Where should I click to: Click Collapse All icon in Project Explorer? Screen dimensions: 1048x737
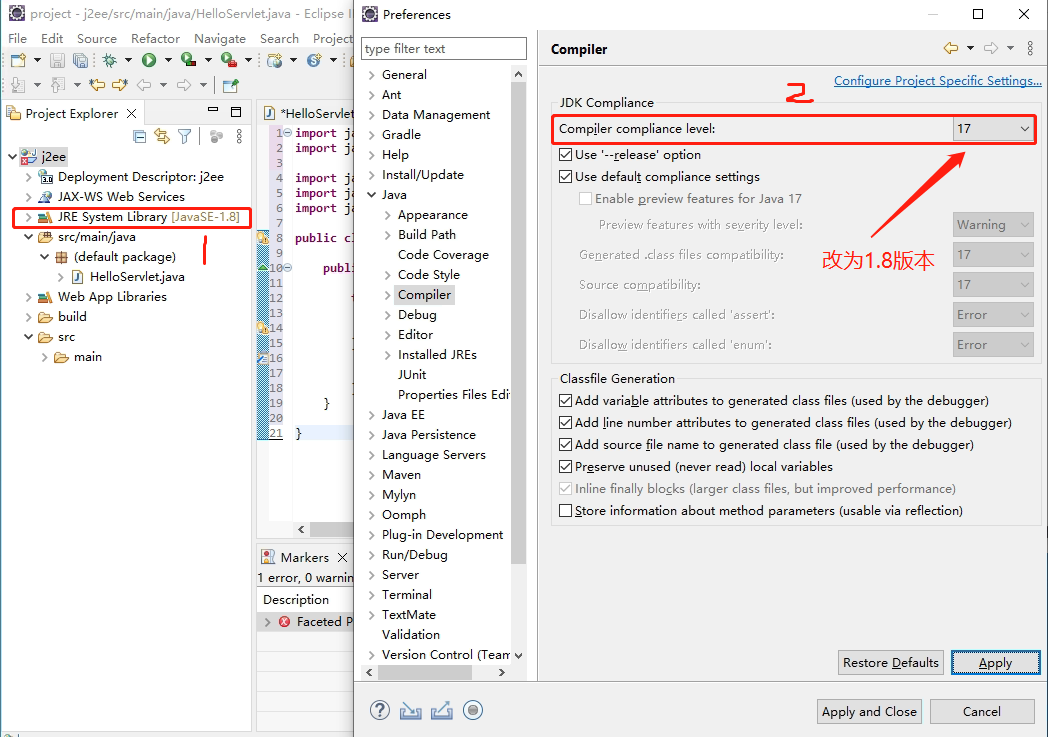pos(140,137)
